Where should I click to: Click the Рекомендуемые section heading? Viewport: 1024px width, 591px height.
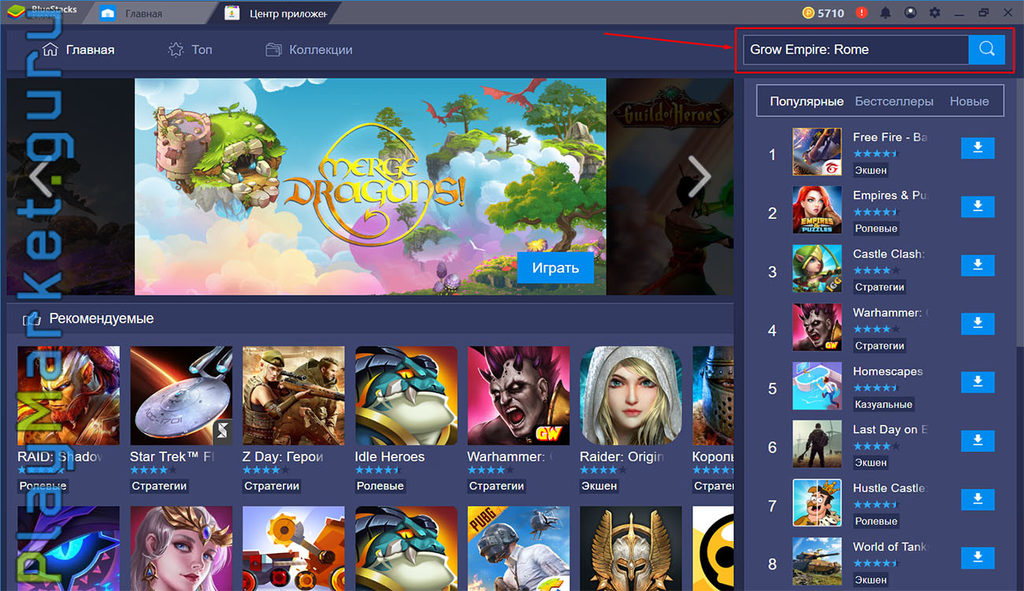coord(101,319)
